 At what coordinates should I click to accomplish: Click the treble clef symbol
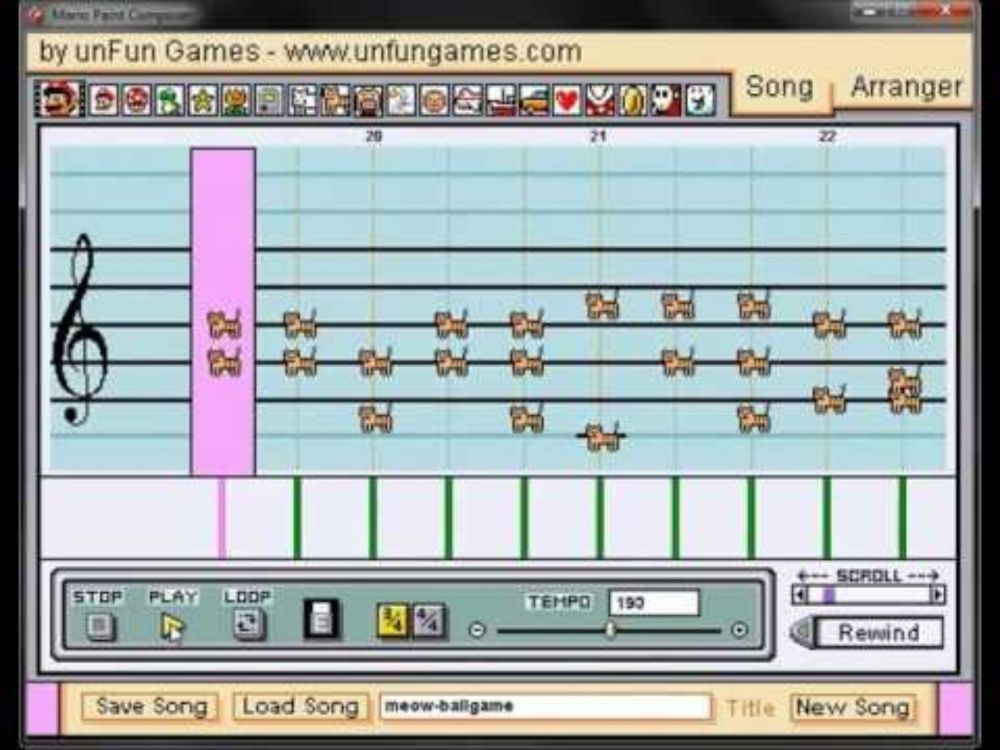[x=81, y=328]
